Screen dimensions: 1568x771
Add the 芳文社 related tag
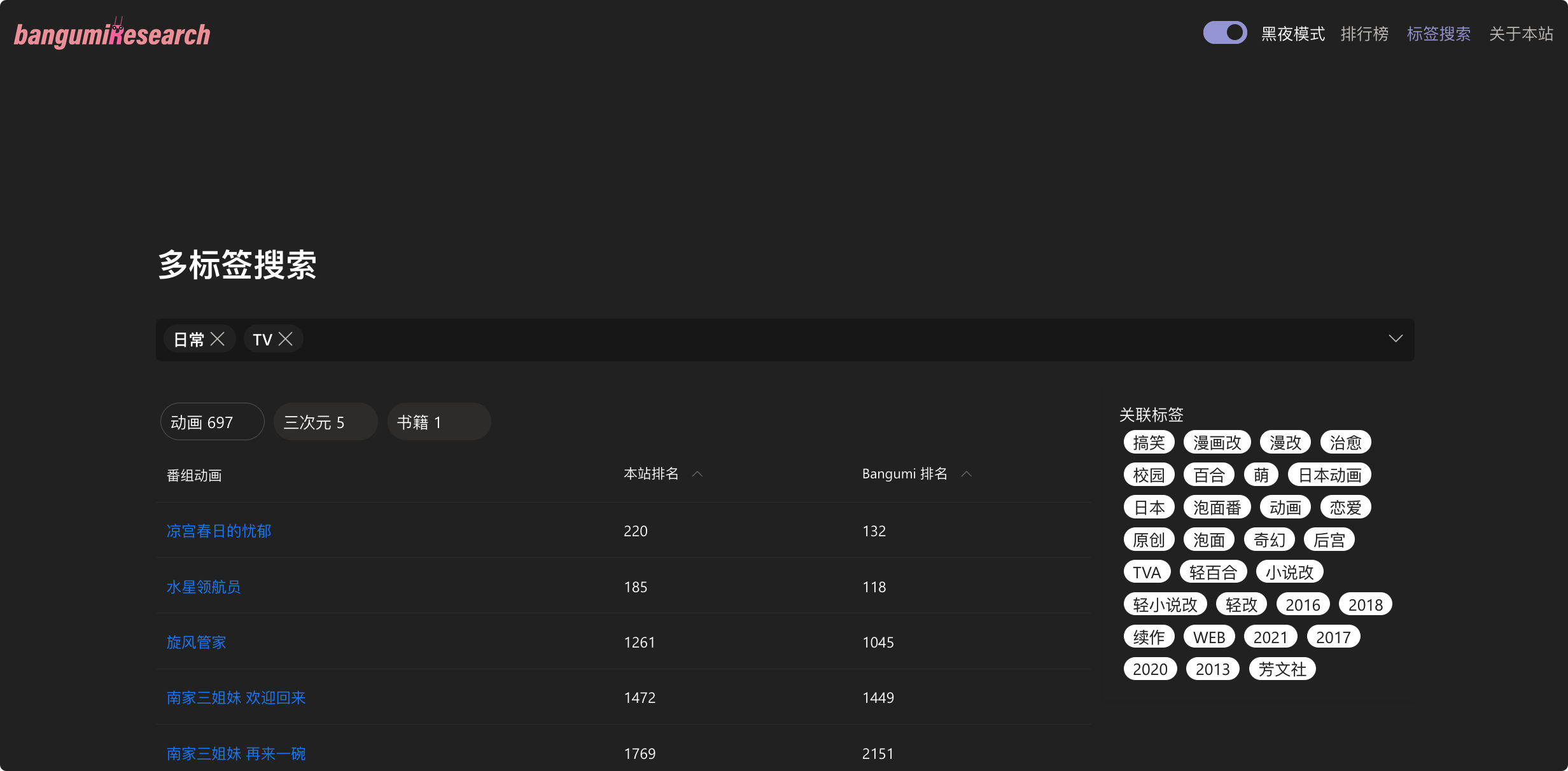point(1282,669)
